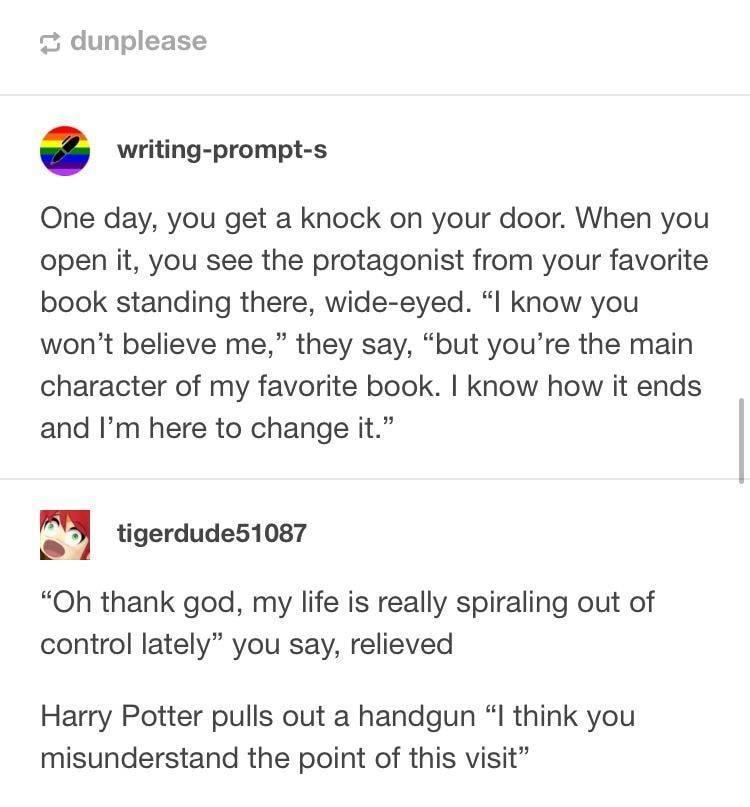Screen dimensions: 750x807
Task: Open the dunplease blog link
Action: point(138,41)
